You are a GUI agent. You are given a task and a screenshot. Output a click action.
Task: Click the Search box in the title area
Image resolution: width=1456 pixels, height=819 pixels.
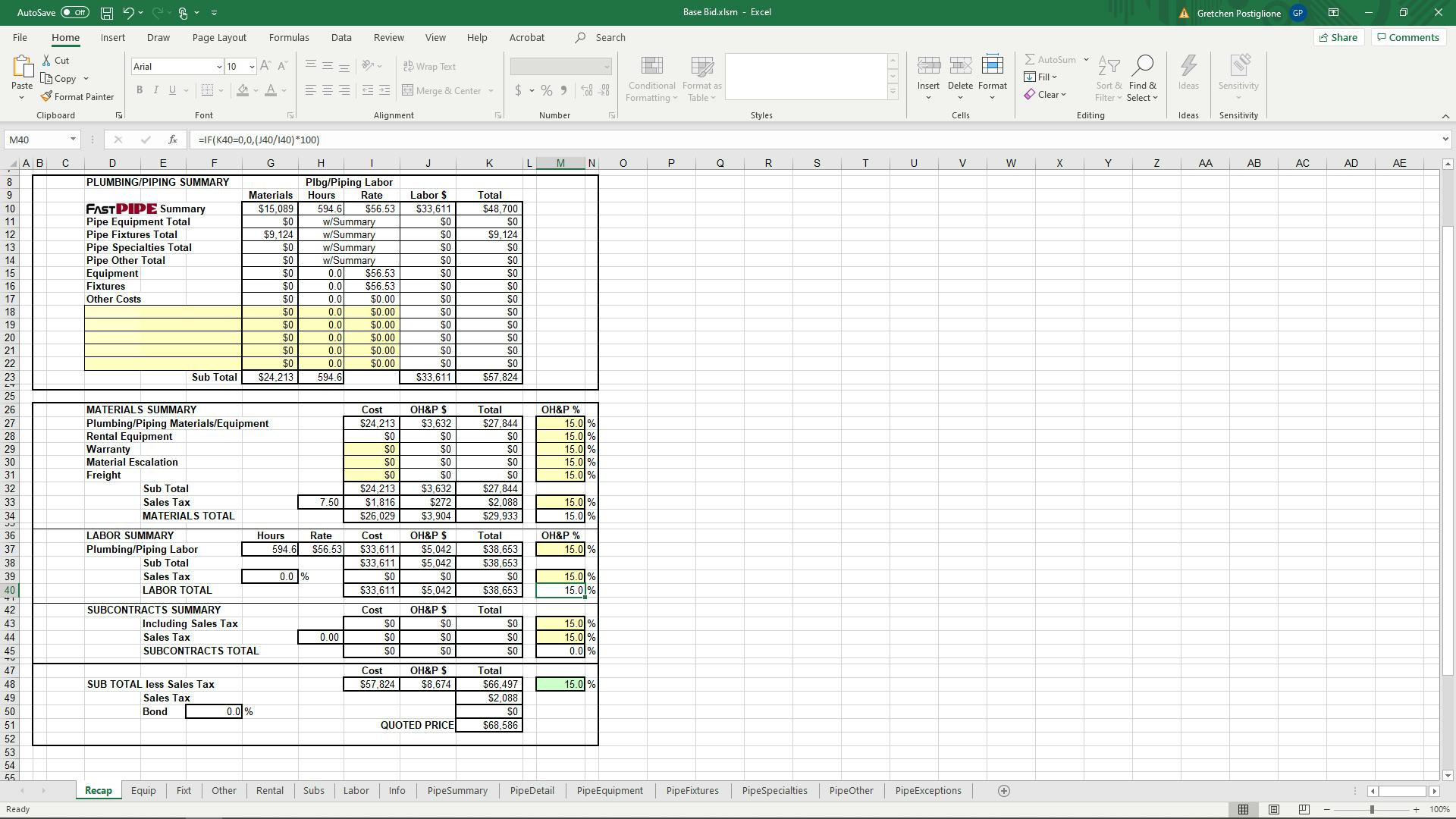pyautogui.click(x=610, y=37)
